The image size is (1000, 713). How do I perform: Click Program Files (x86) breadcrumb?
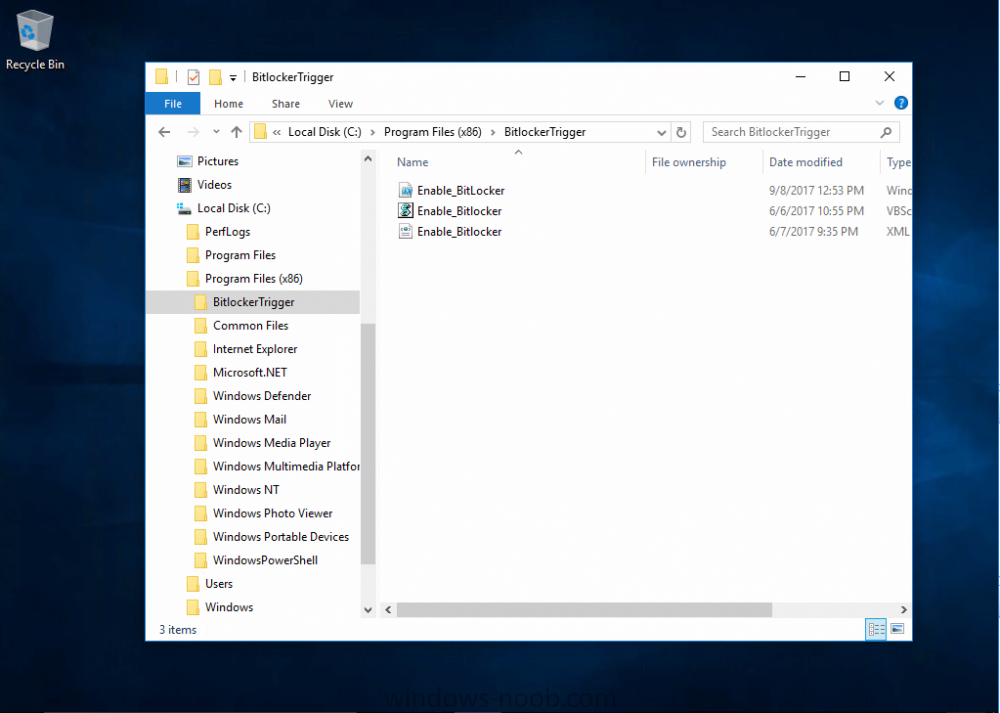(x=432, y=132)
